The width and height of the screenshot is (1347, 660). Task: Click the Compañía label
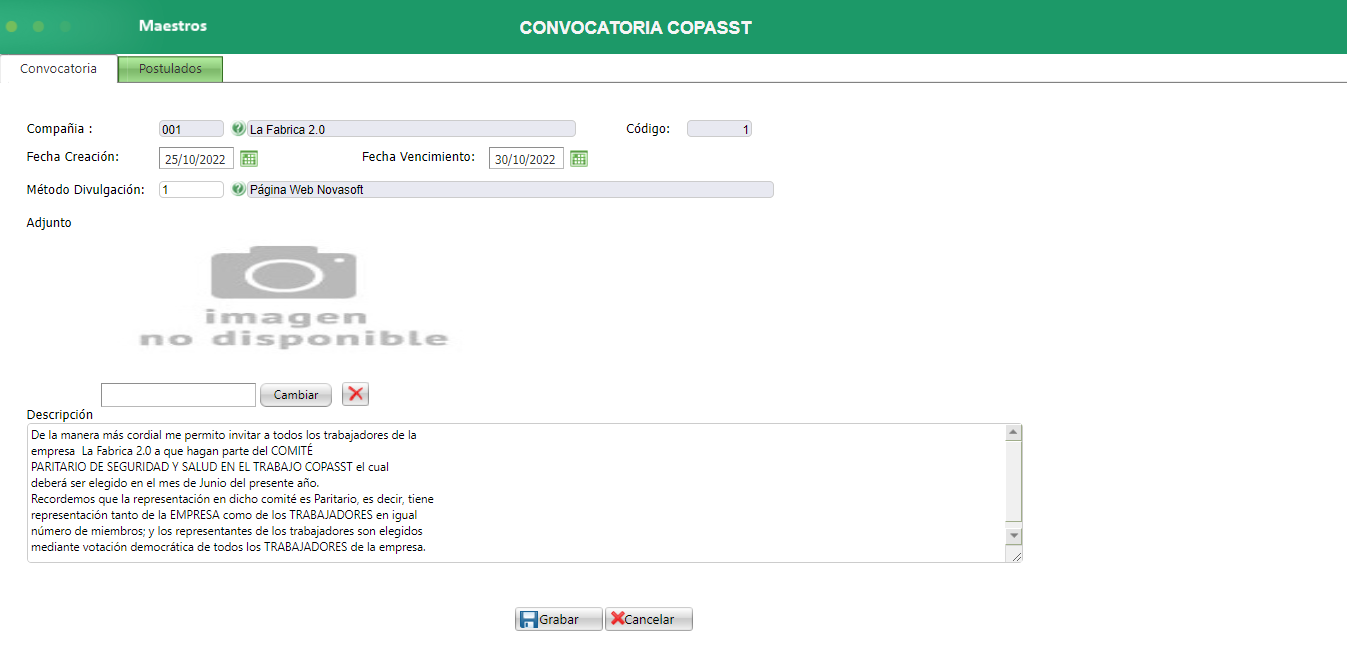click(x=60, y=129)
